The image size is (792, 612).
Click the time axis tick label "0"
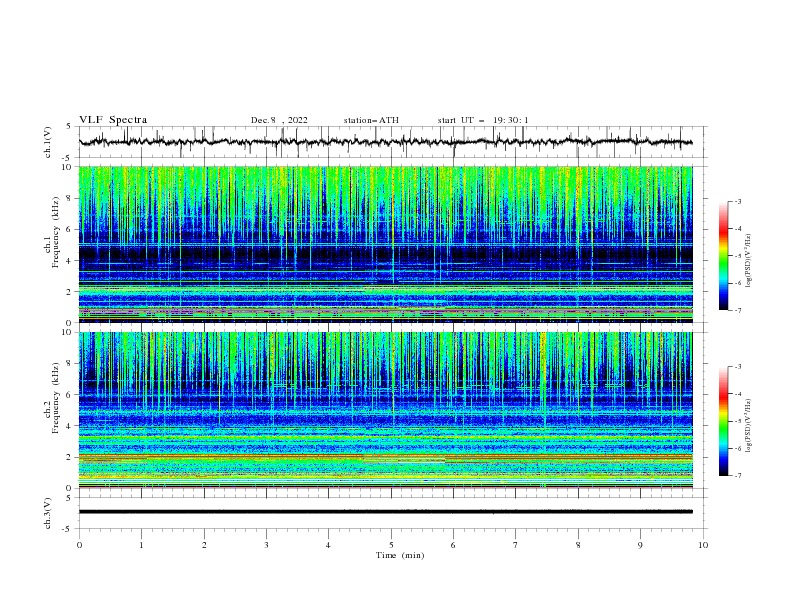click(79, 545)
